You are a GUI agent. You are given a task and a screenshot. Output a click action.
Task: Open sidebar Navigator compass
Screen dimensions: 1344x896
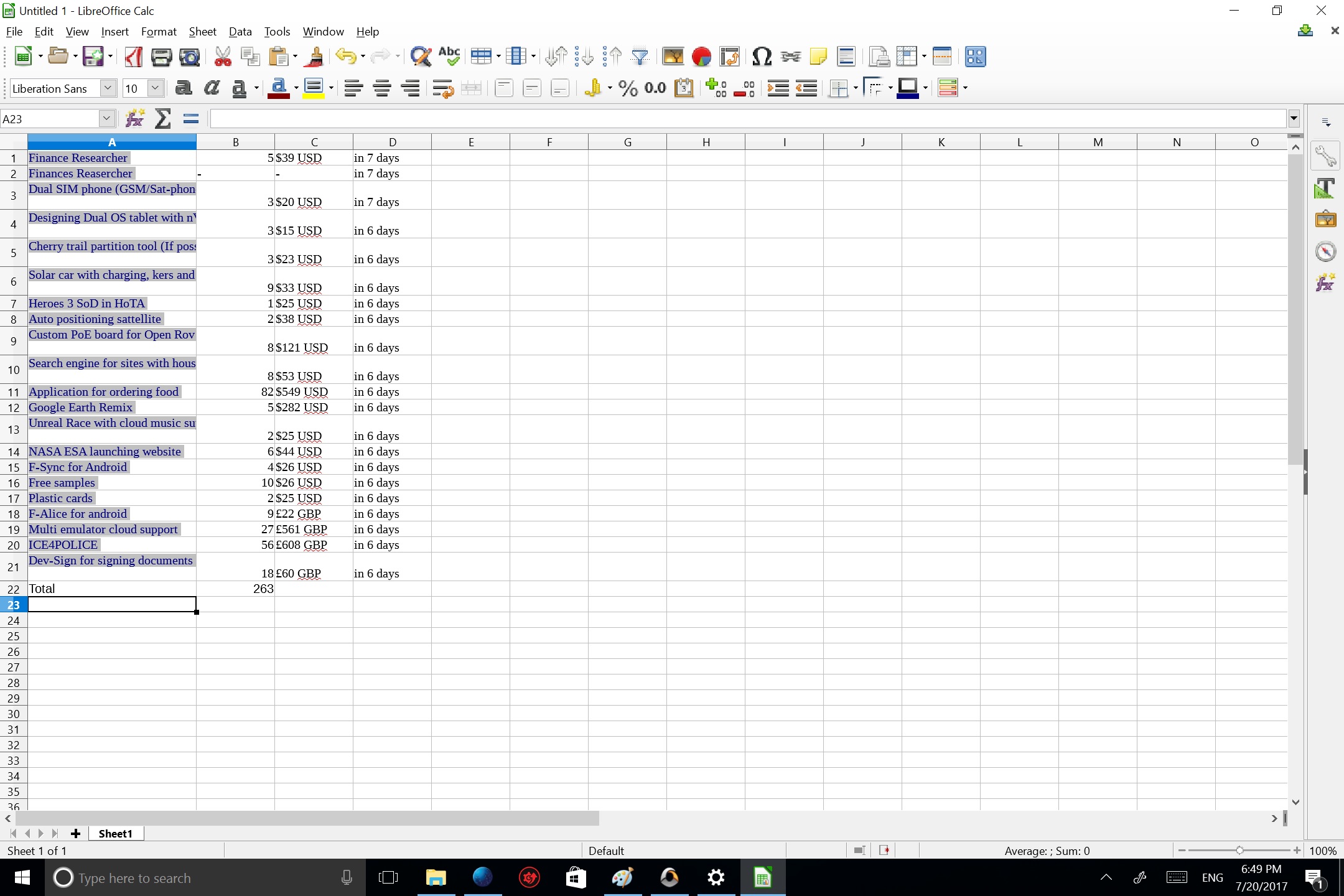coord(1325,251)
